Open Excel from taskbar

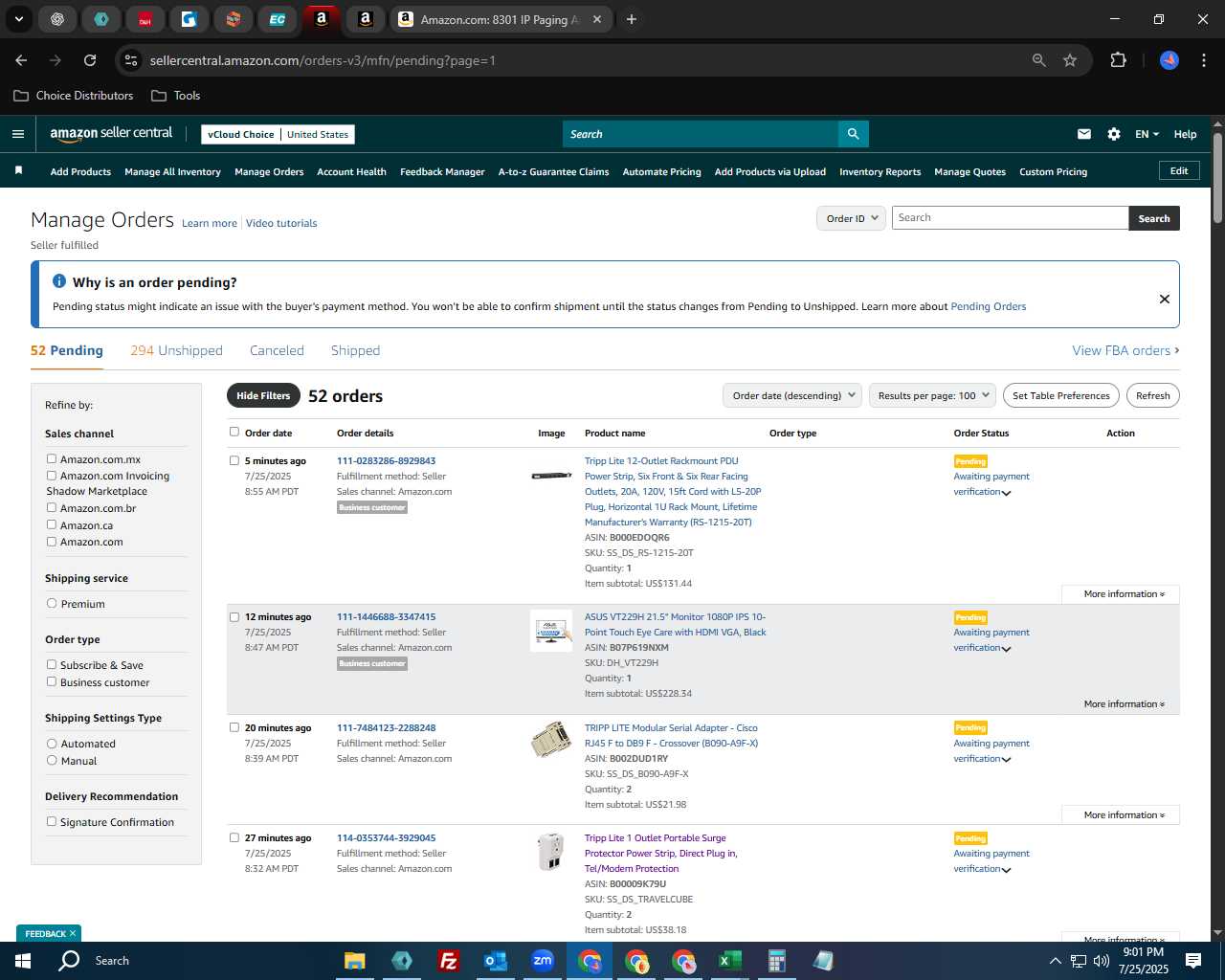729,961
